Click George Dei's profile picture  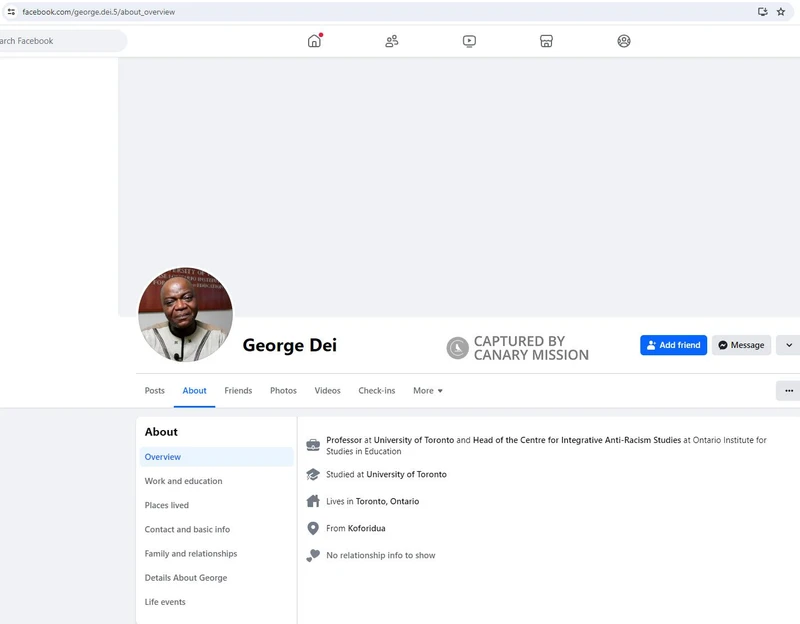[185, 312]
